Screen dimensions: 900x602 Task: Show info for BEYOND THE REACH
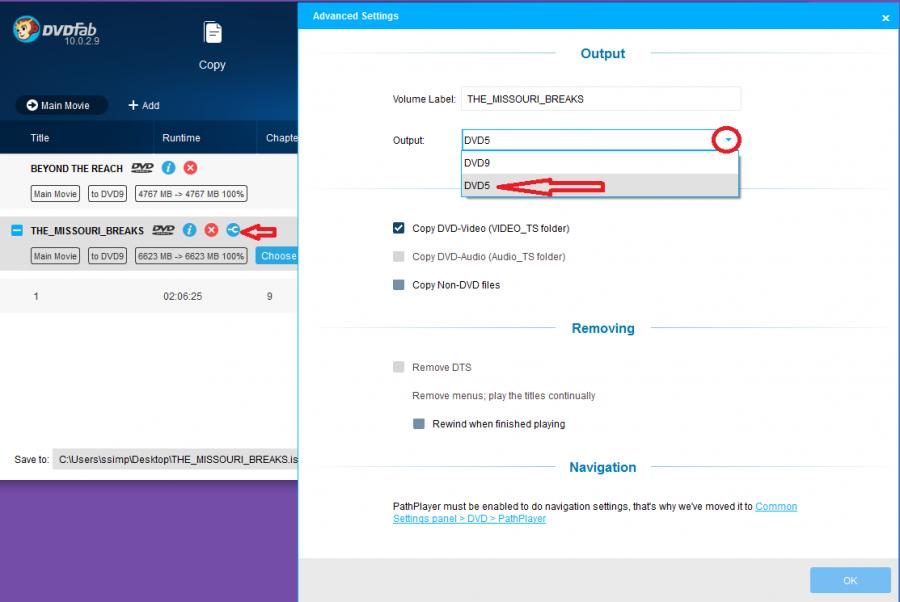click(168, 168)
